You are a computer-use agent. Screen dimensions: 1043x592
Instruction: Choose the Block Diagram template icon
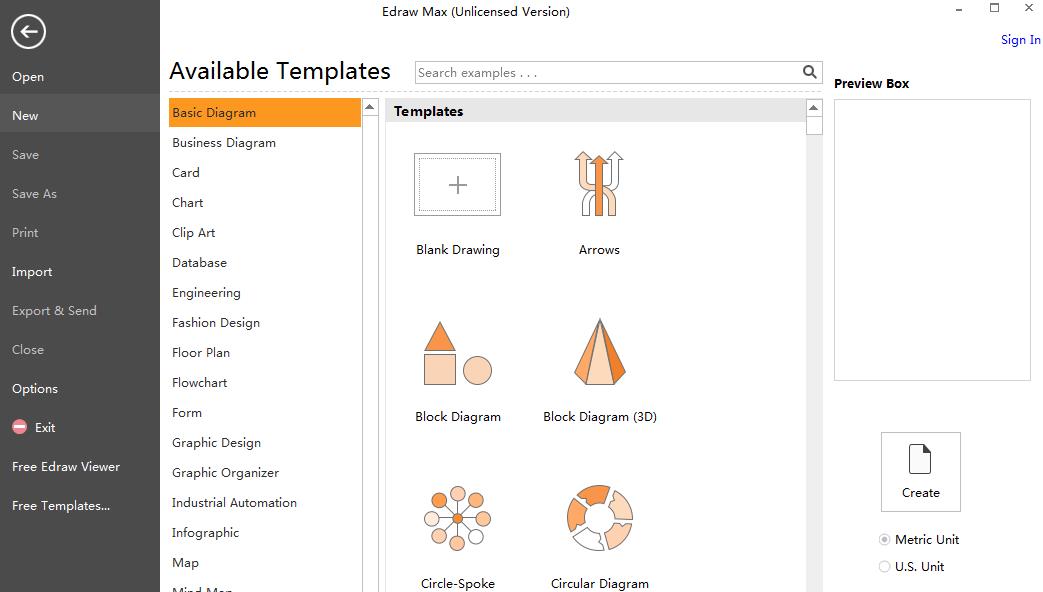(458, 353)
